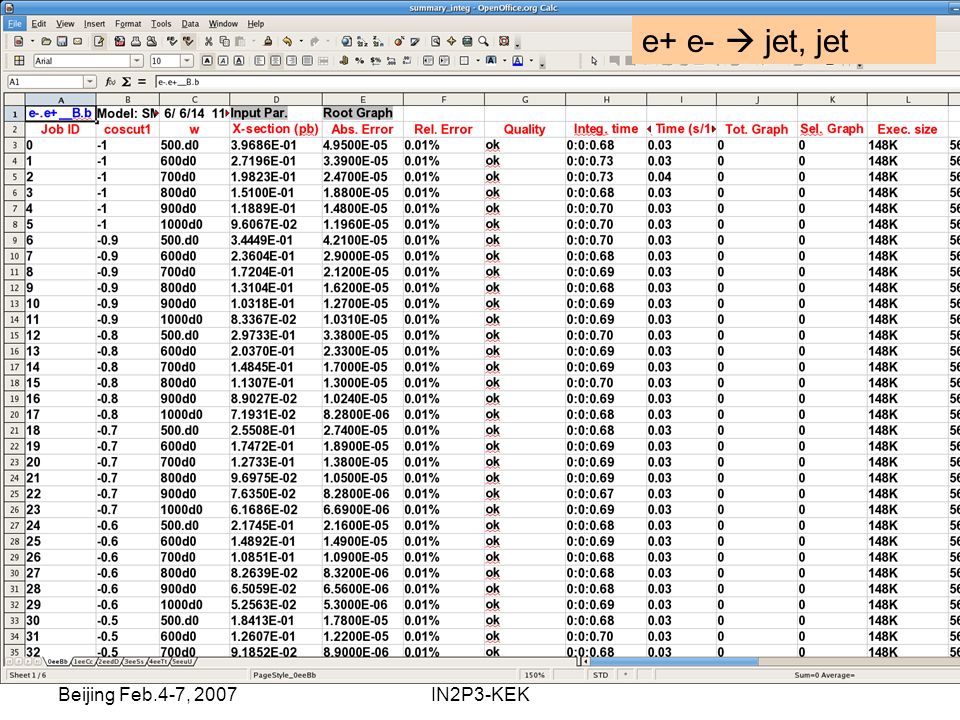960x720 pixels.
Task: Toggle AutoSpellcheck on or off
Action: [188, 41]
